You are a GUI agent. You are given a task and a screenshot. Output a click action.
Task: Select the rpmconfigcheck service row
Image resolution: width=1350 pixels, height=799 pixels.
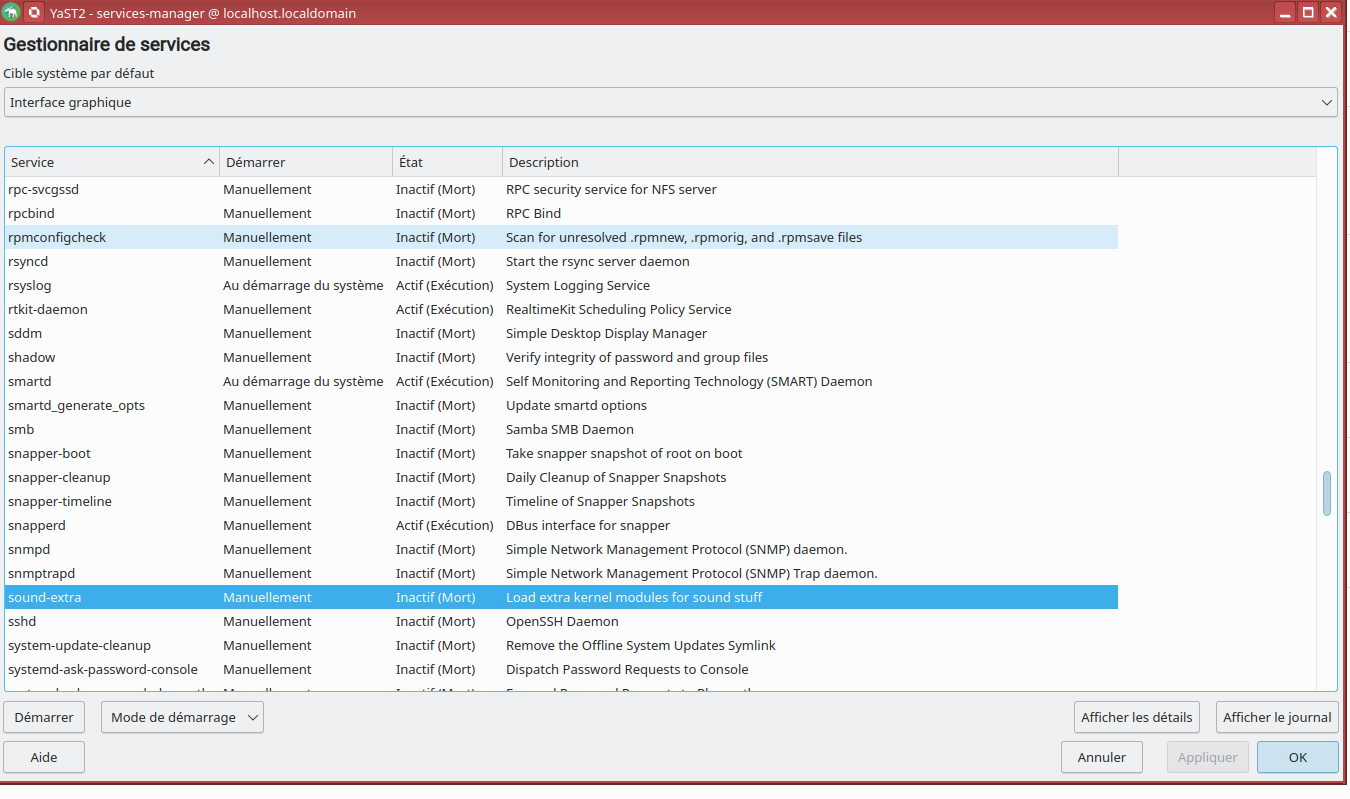click(x=561, y=237)
